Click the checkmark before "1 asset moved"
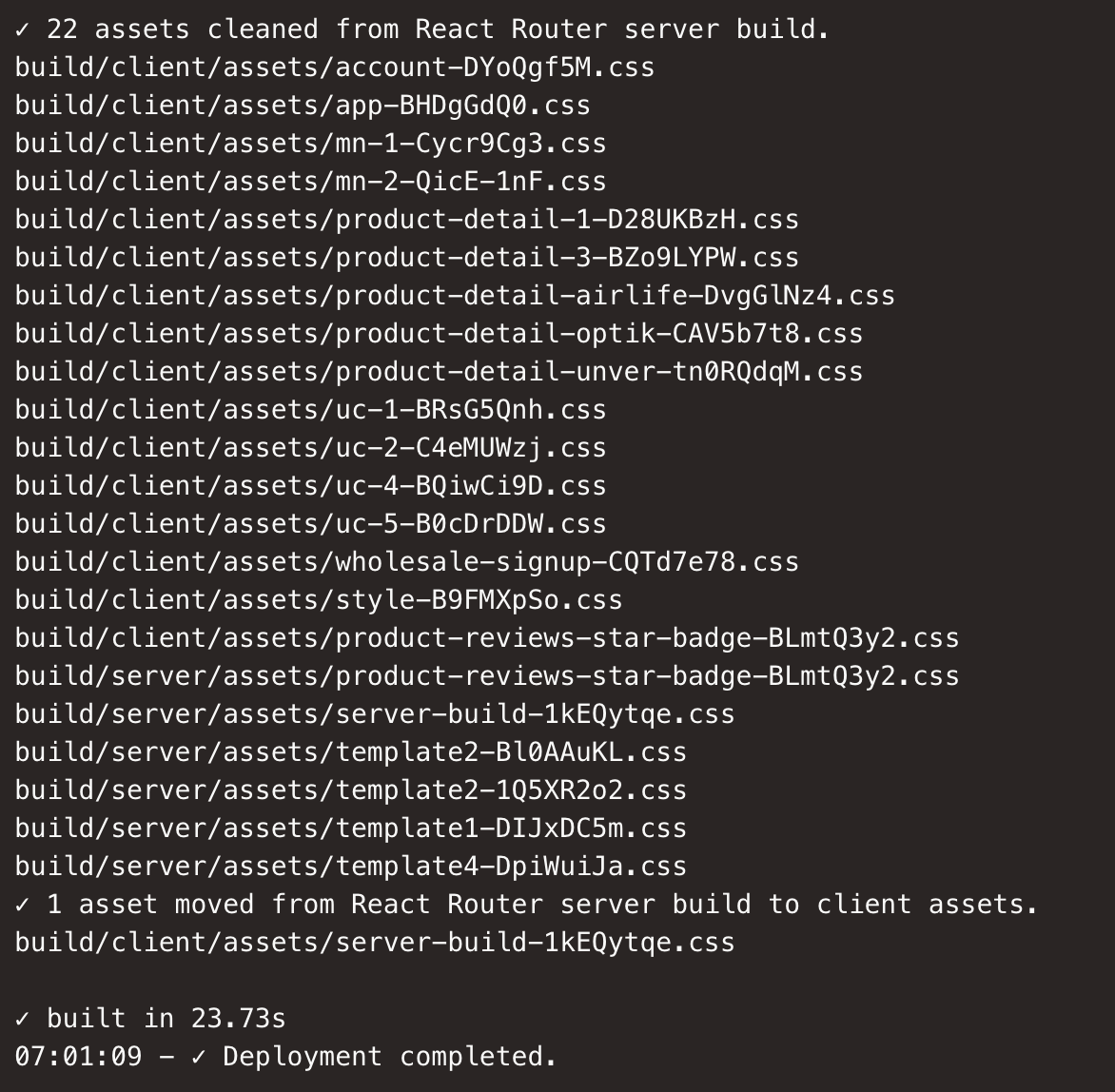Viewport: 1115px width, 1092px height. 23,905
